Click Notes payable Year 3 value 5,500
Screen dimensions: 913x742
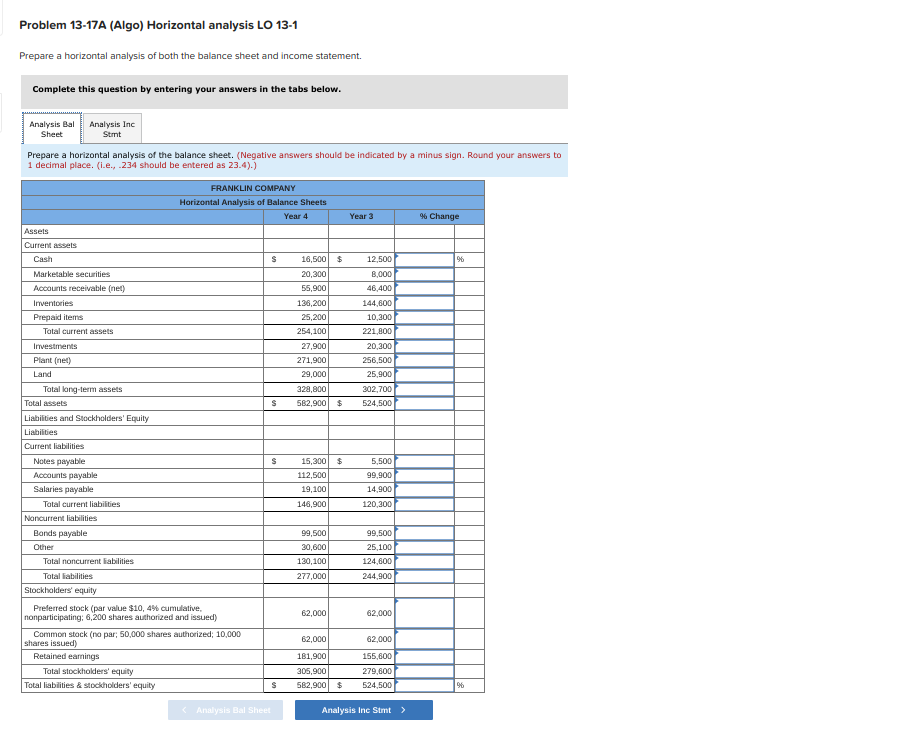(381, 461)
